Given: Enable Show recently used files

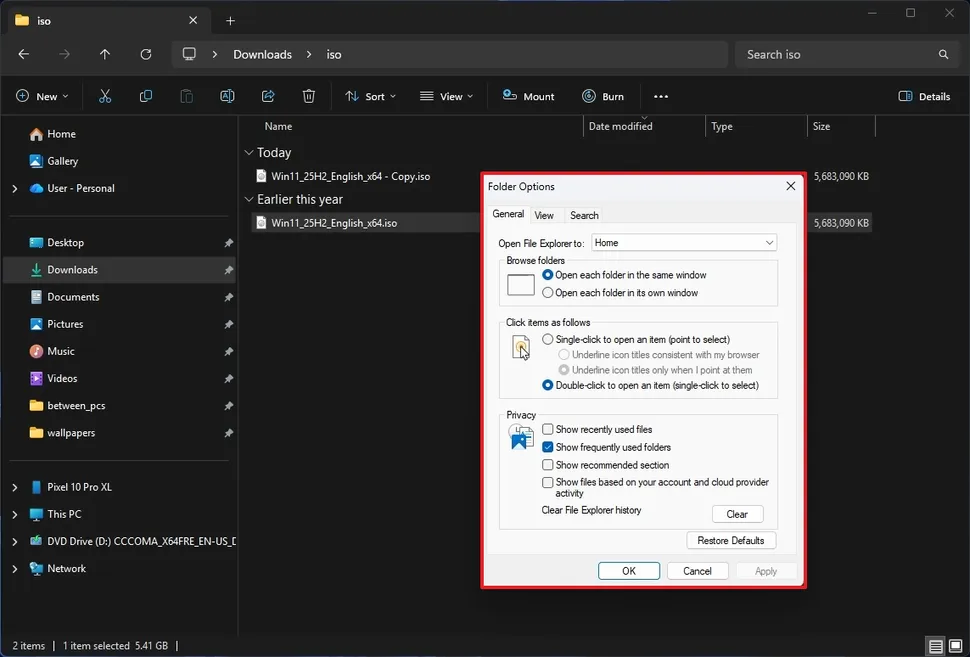Looking at the screenshot, I should tap(548, 429).
